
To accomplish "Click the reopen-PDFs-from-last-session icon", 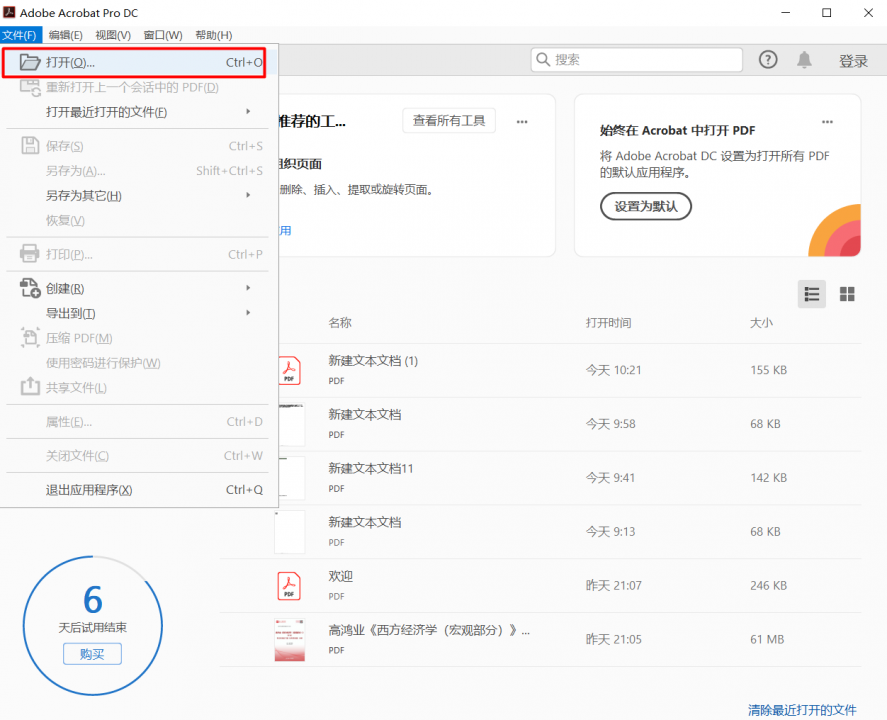I will [x=30, y=88].
